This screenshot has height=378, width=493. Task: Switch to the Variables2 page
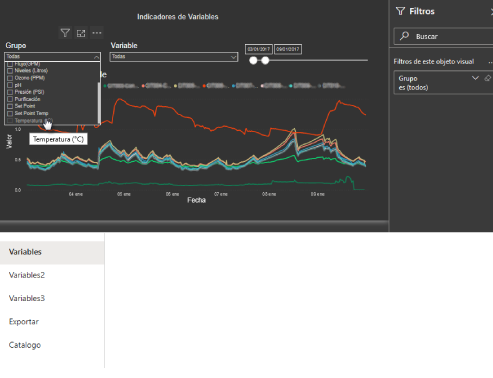click(27, 275)
